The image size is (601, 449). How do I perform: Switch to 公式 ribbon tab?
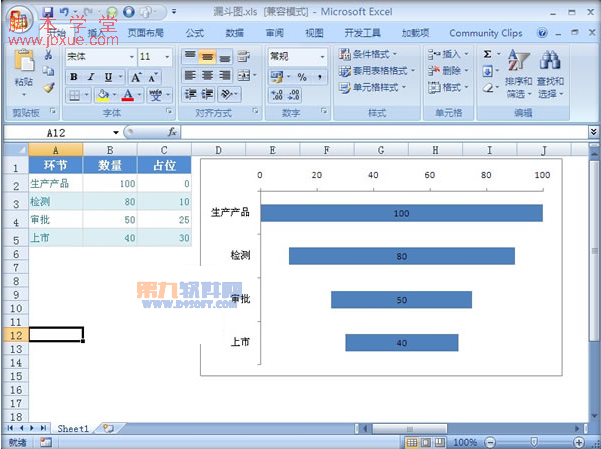(x=195, y=33)
